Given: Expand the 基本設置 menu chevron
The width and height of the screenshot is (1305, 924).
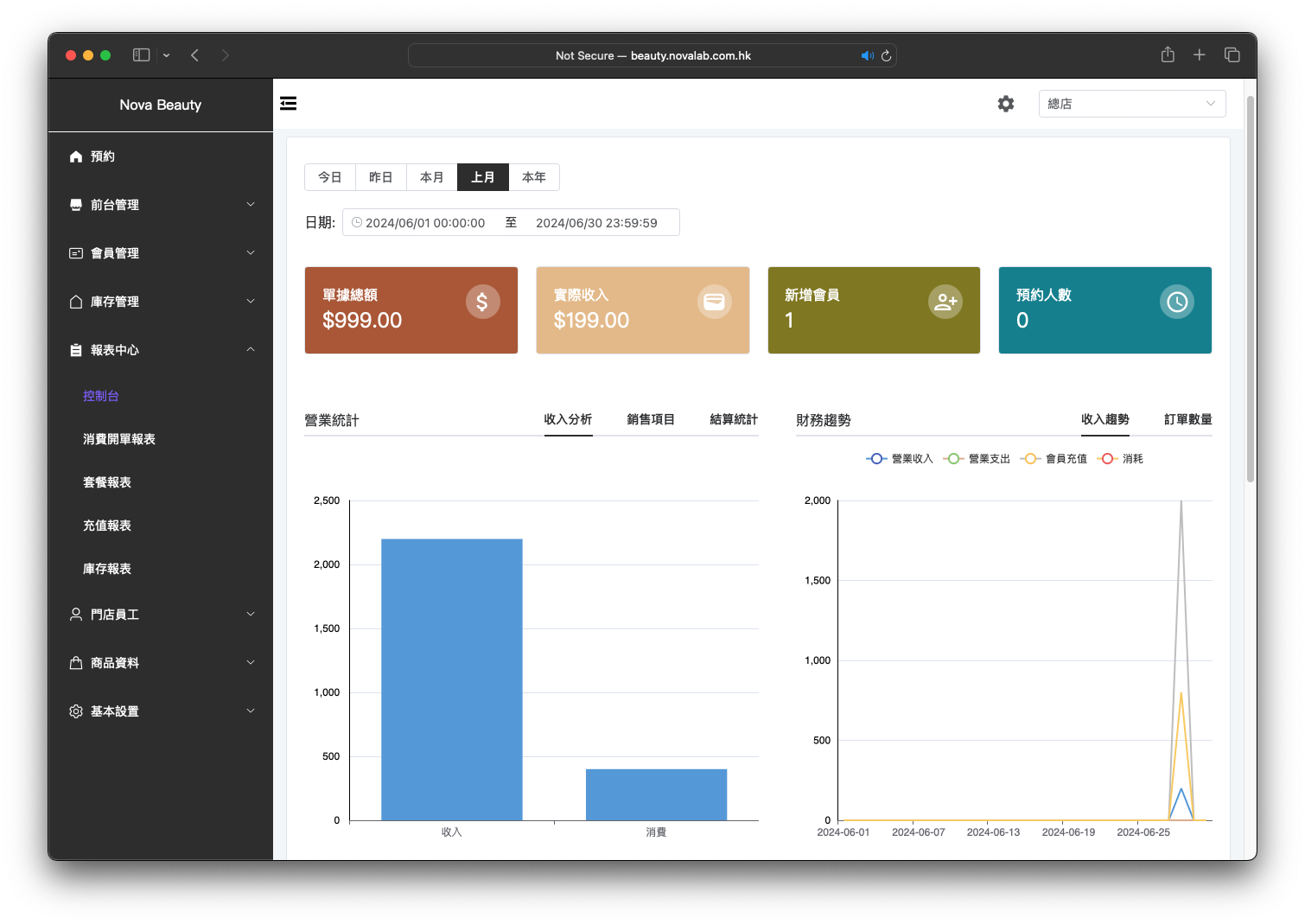Looking at the screenshot, I should point(251,711).
